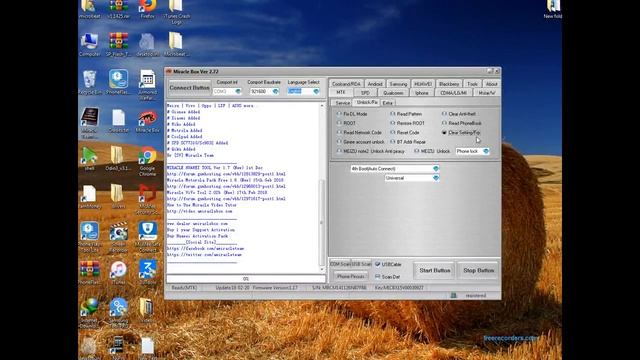Open the Language Select dropdown

click(316, 91)
